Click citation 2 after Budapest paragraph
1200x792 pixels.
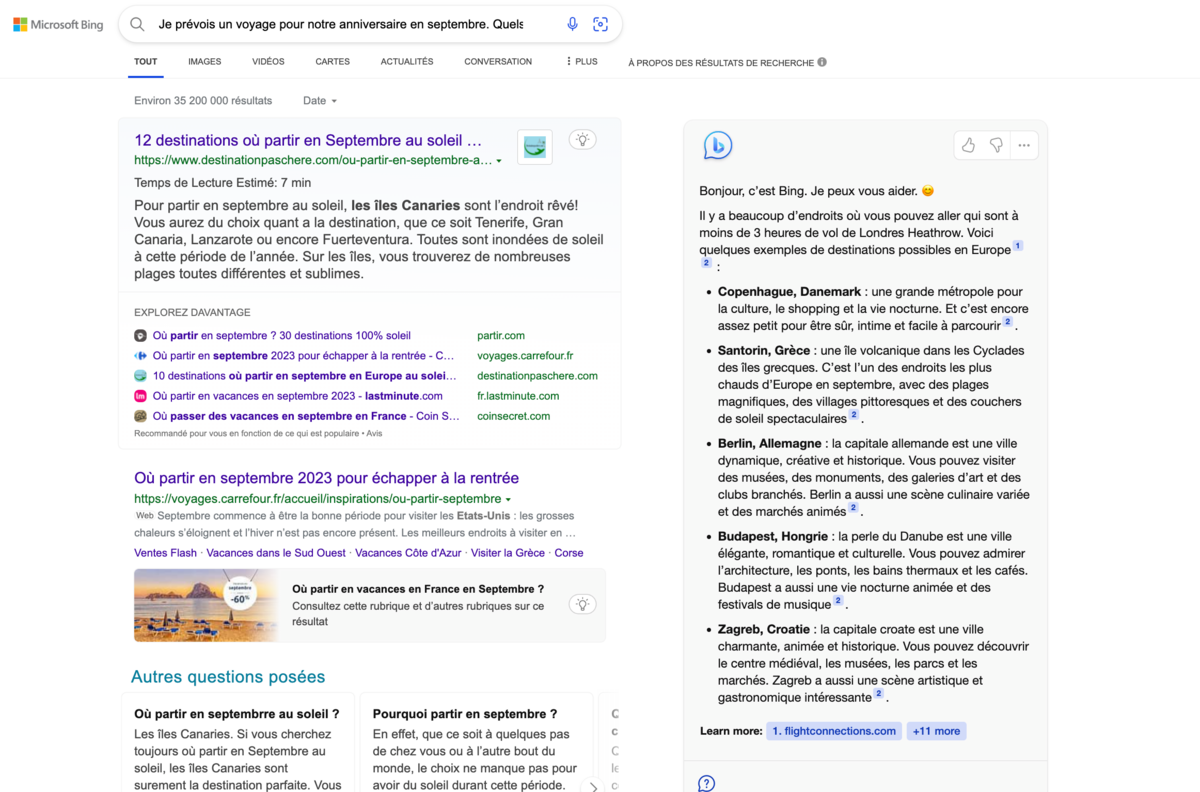(838, 601)
